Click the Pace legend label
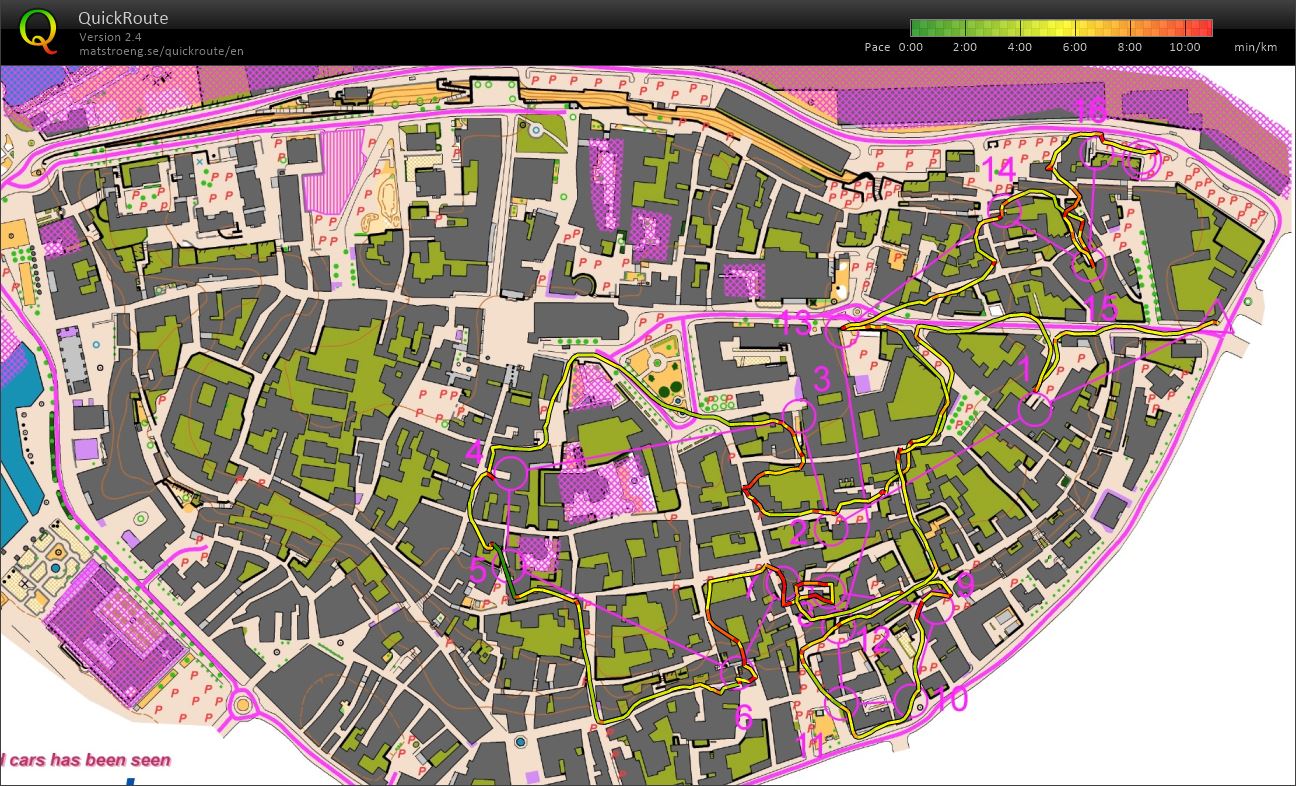 click(877, 47)
